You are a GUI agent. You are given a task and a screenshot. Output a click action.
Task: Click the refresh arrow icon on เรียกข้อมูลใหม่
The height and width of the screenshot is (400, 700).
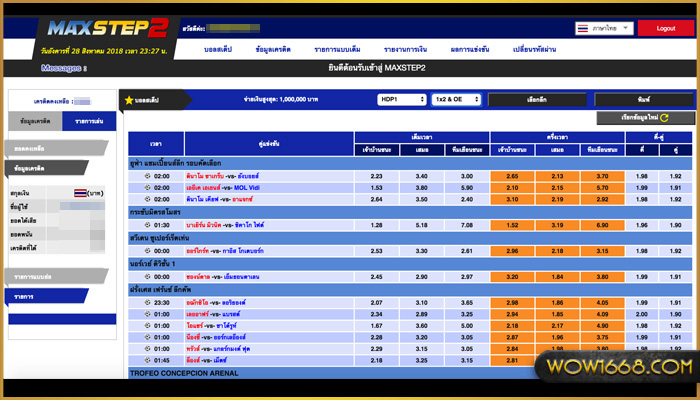coord(662,118)
